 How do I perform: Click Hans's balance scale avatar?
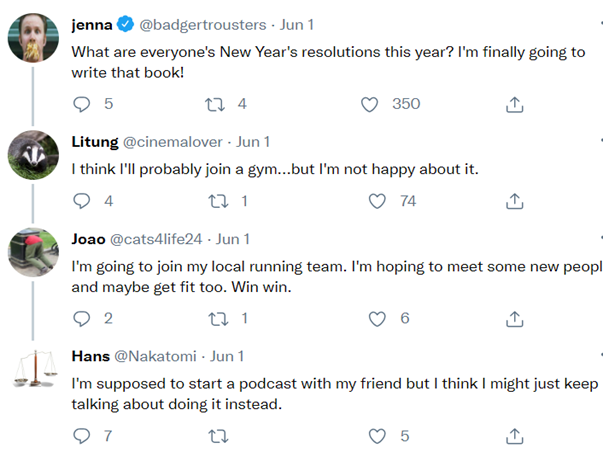[33, 371]
